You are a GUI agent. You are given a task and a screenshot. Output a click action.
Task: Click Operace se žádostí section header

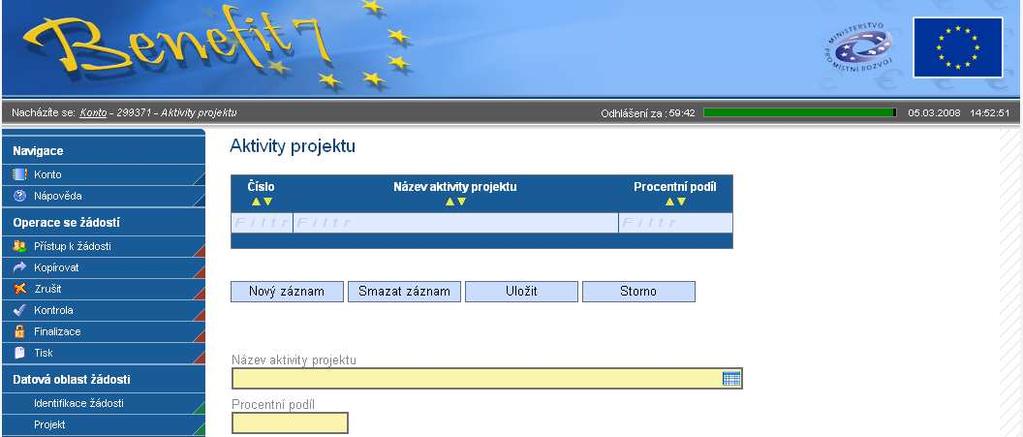coord(66,222)
